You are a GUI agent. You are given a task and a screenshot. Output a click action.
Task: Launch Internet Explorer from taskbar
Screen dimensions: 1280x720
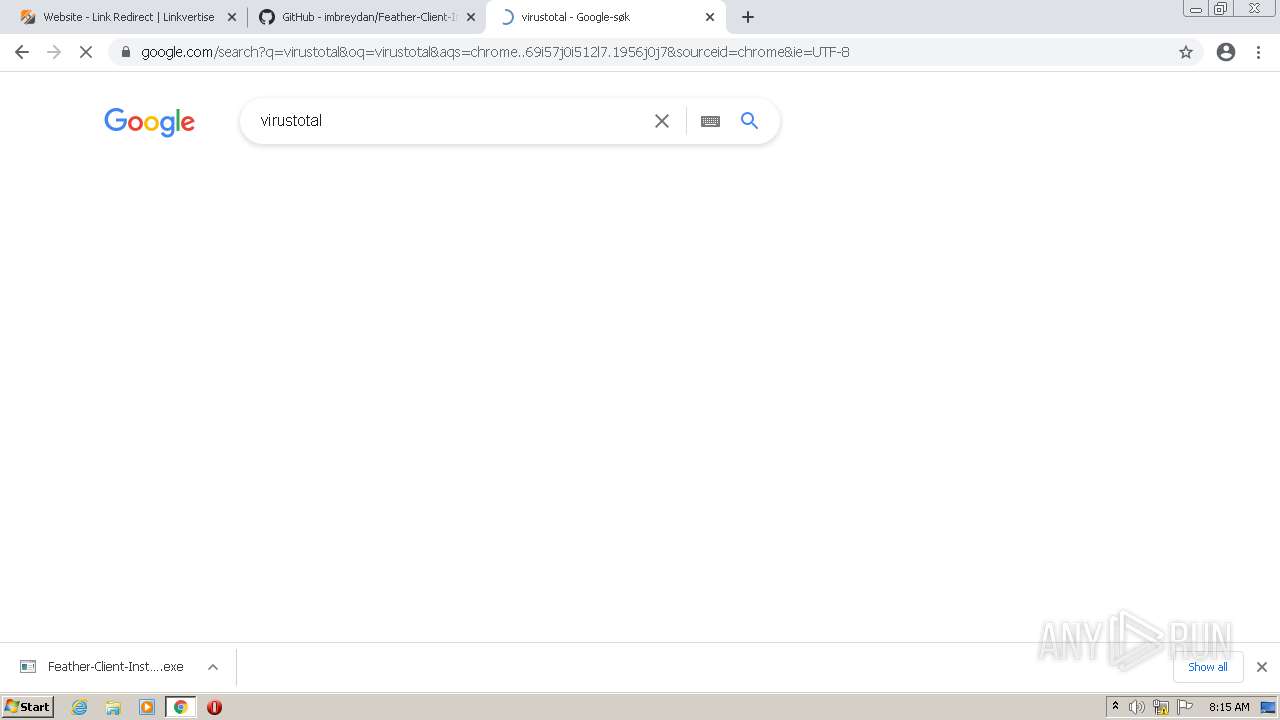[80, 707]
